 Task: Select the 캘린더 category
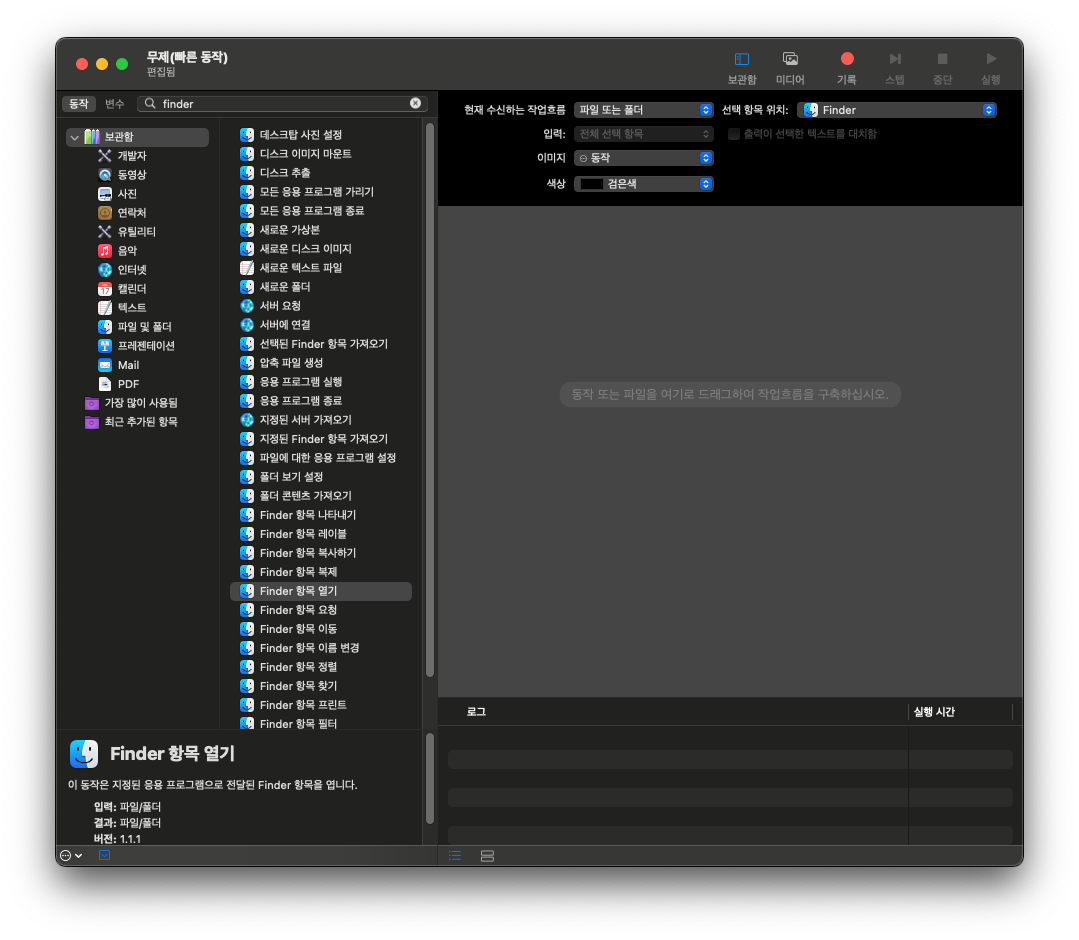[x=131, y=289]
